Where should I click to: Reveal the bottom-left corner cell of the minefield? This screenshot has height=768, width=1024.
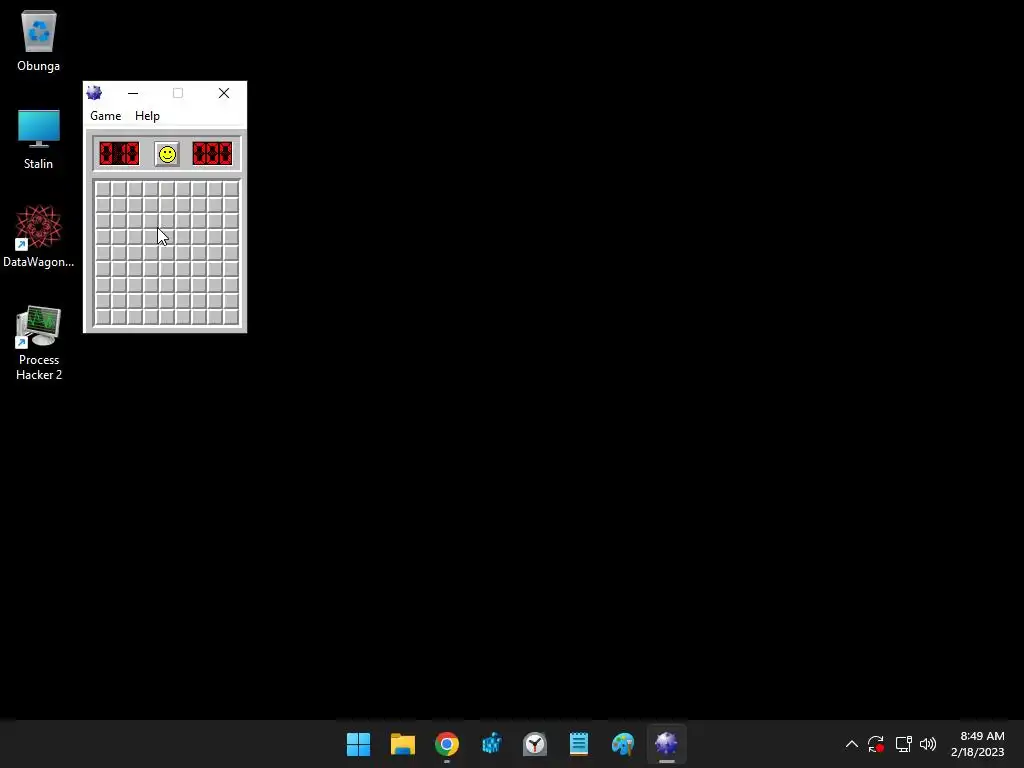click(103, 317)
